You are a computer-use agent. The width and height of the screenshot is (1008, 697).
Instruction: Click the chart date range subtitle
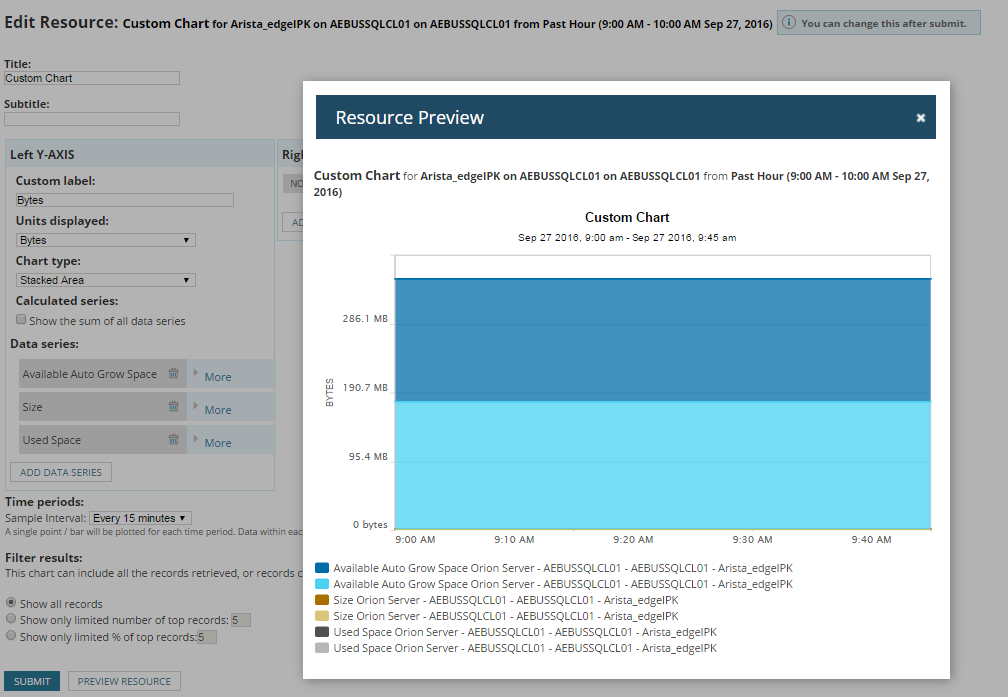coord(627,237)
